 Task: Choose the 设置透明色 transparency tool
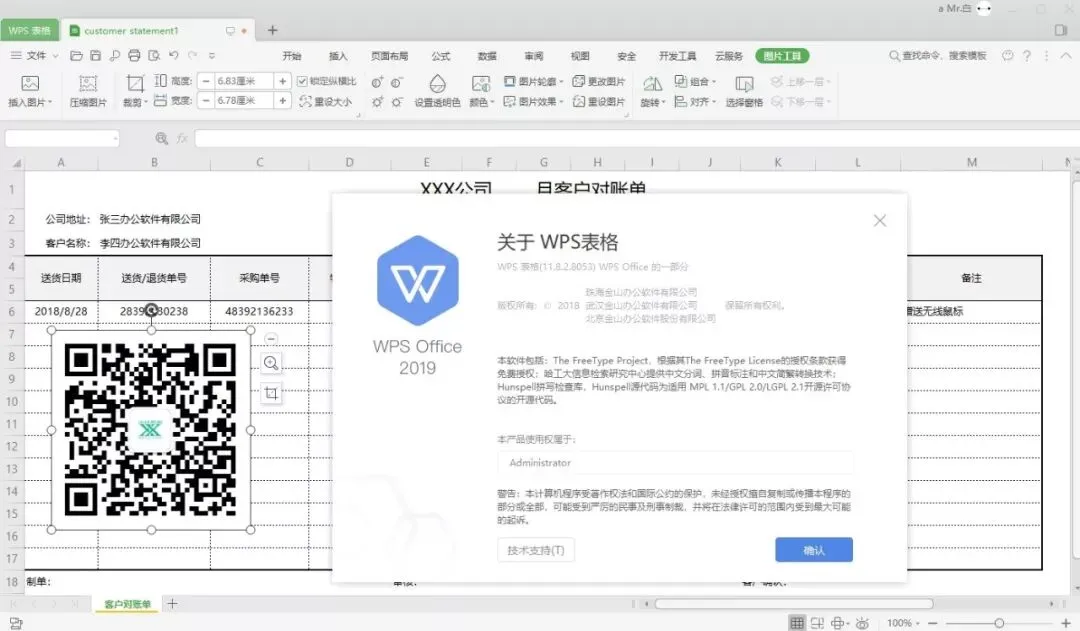437,90
